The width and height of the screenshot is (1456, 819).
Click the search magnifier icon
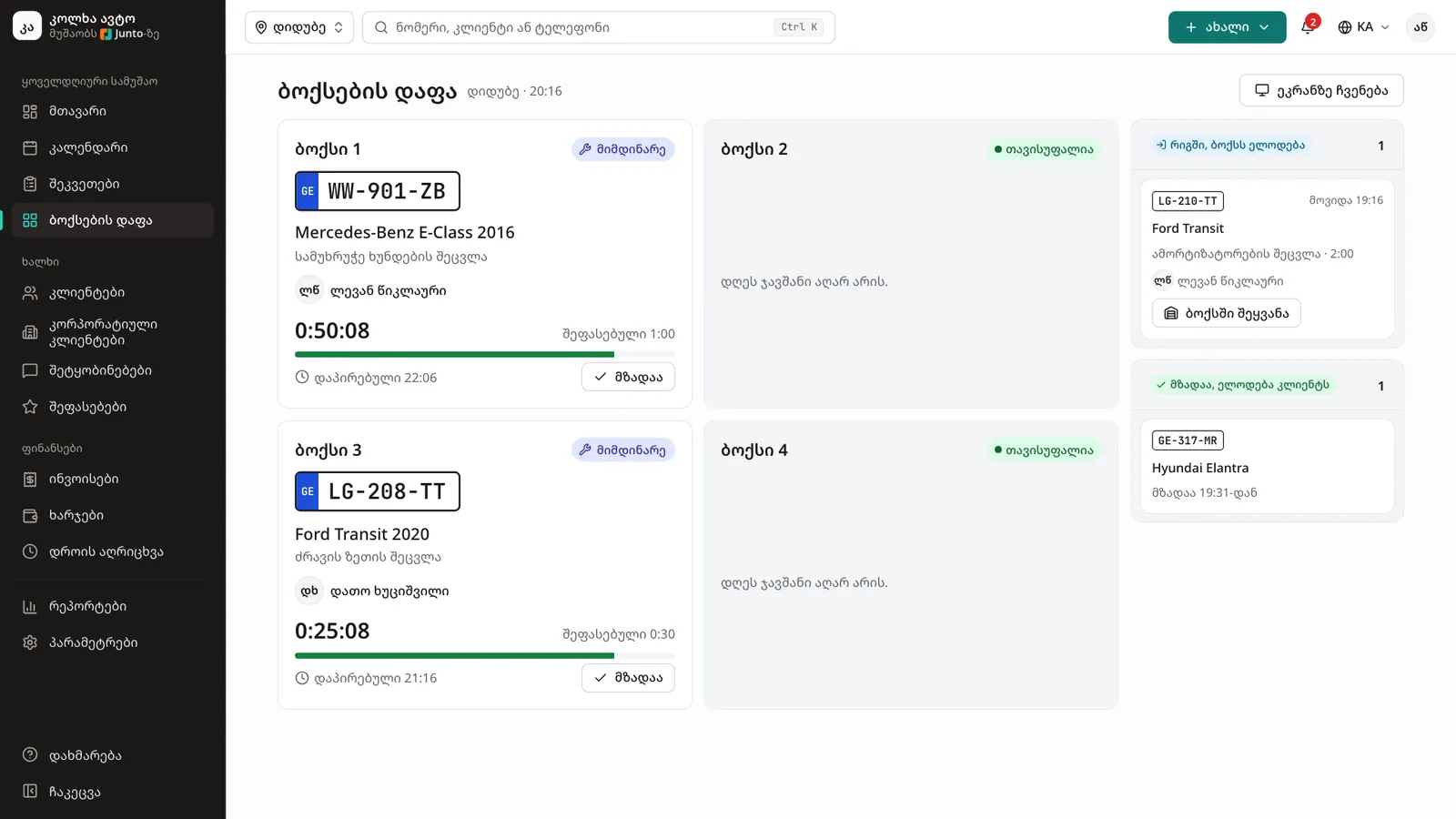coord(381,27)
